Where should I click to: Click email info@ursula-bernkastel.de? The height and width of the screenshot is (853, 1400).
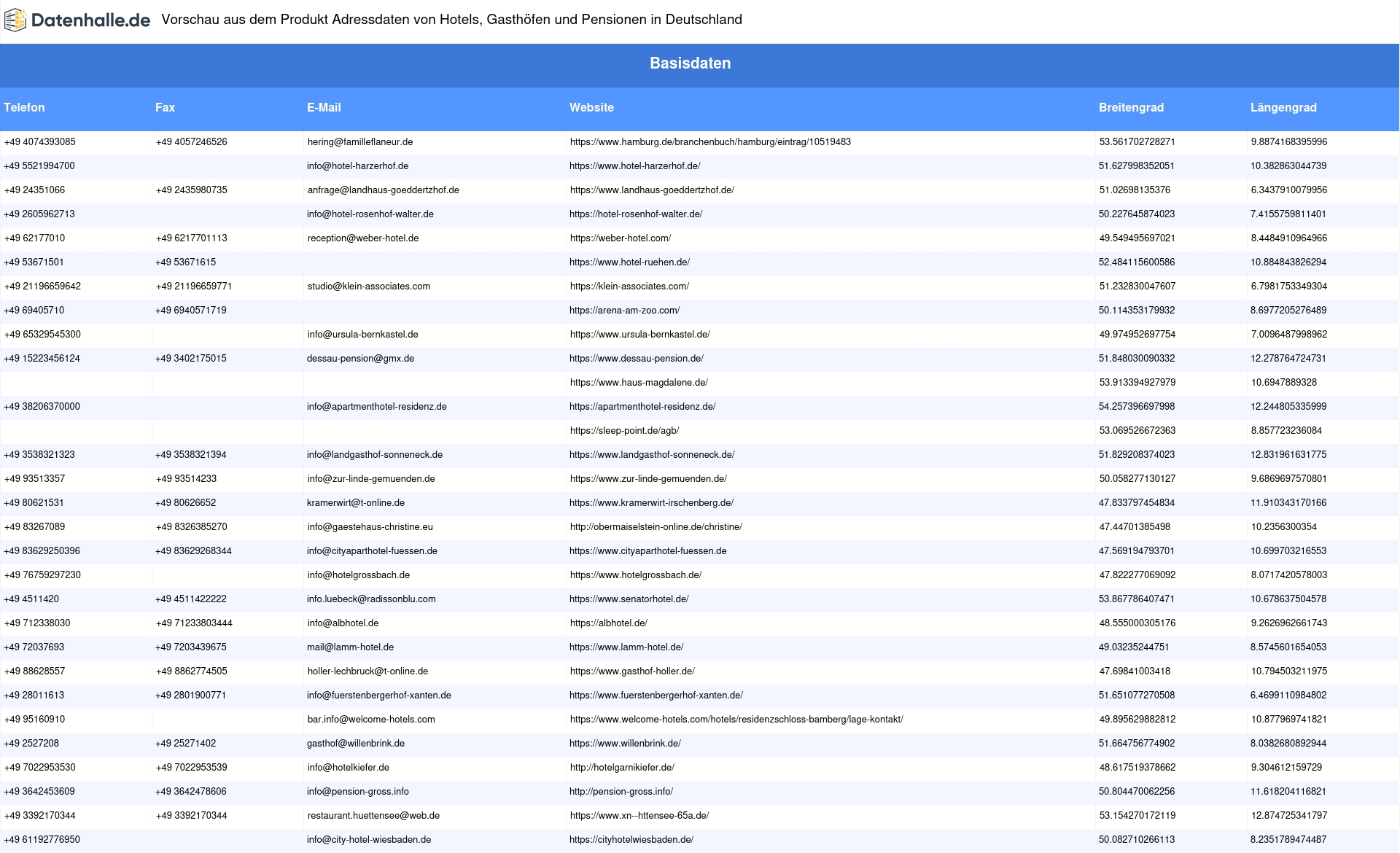click(x=363, y=335)
